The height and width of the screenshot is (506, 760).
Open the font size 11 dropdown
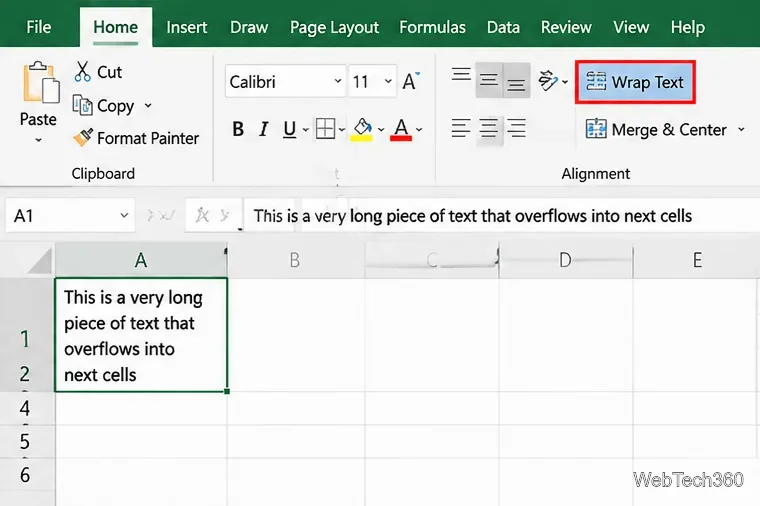(x=388, y=81)
